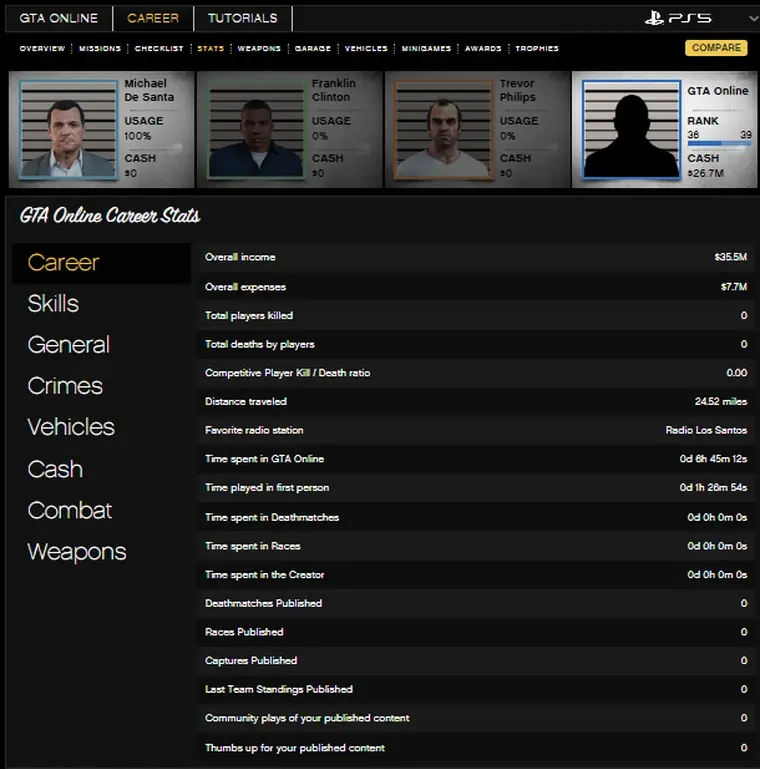760x769 pixels.
Task: Click Time spent in Deathmatches row
Action: pyautogui.click(x=475, y=517)
